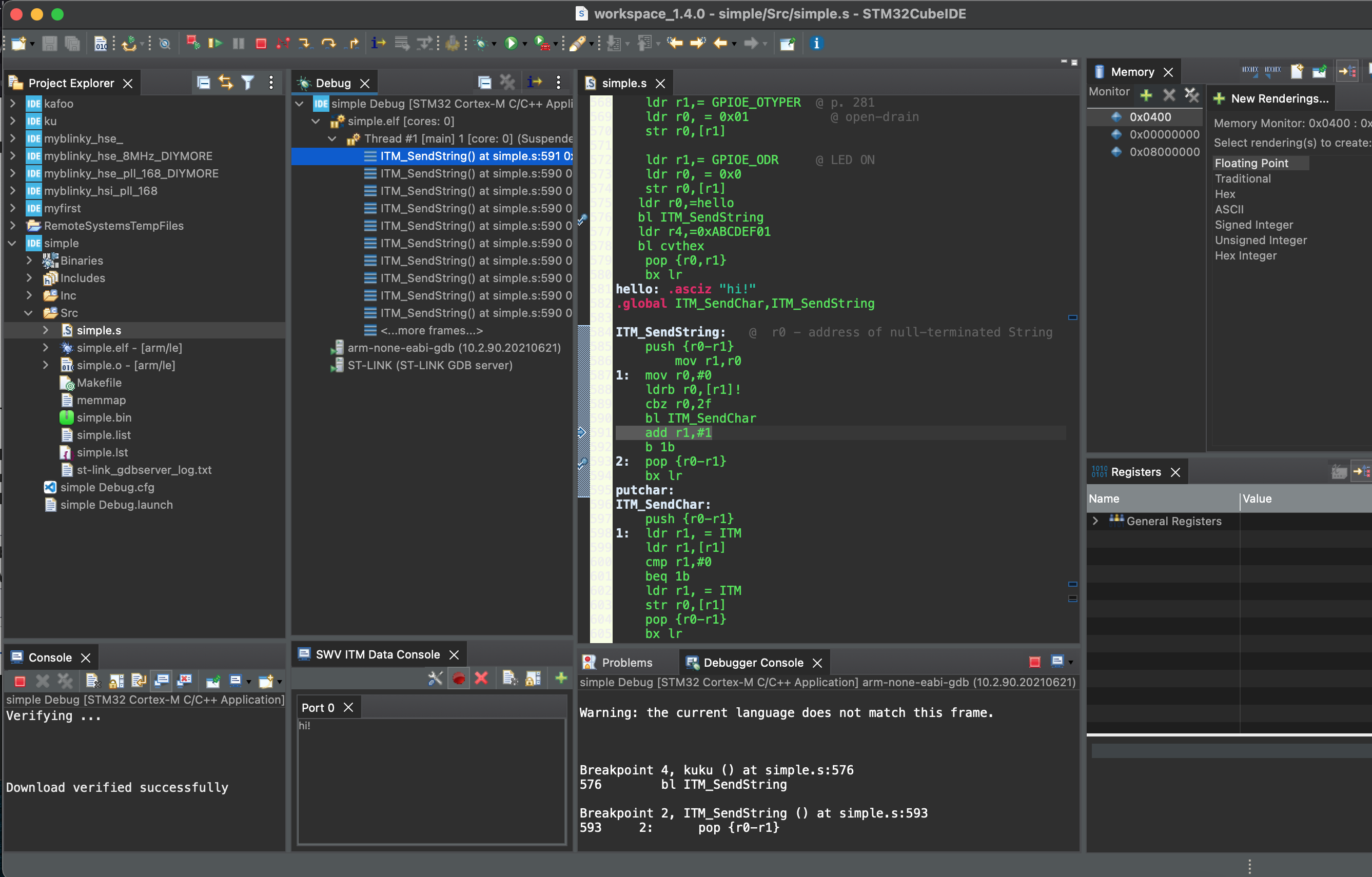Click the Step Return arrow icon

click(353, 43)
